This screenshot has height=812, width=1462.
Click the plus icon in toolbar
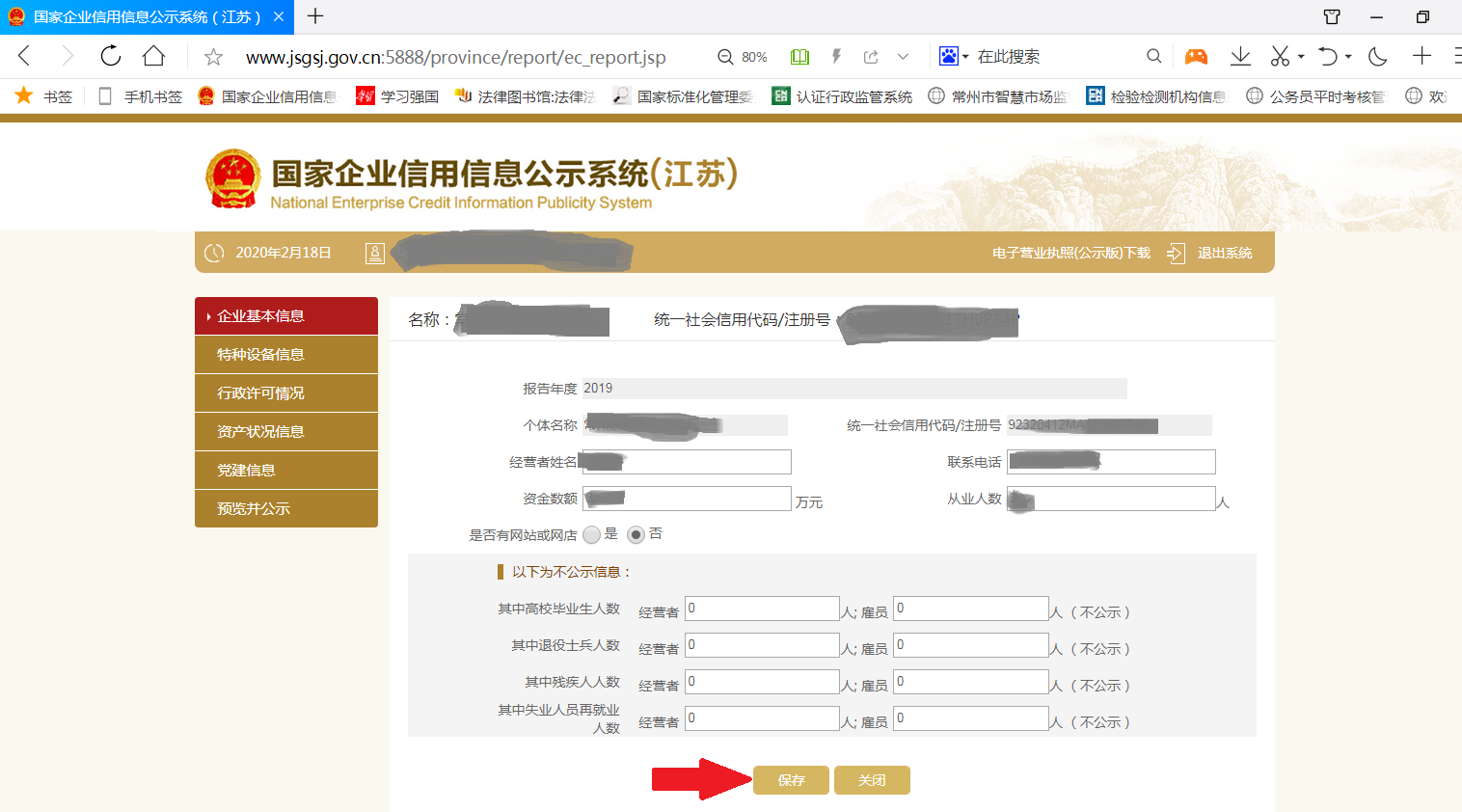click(1421, 56)
